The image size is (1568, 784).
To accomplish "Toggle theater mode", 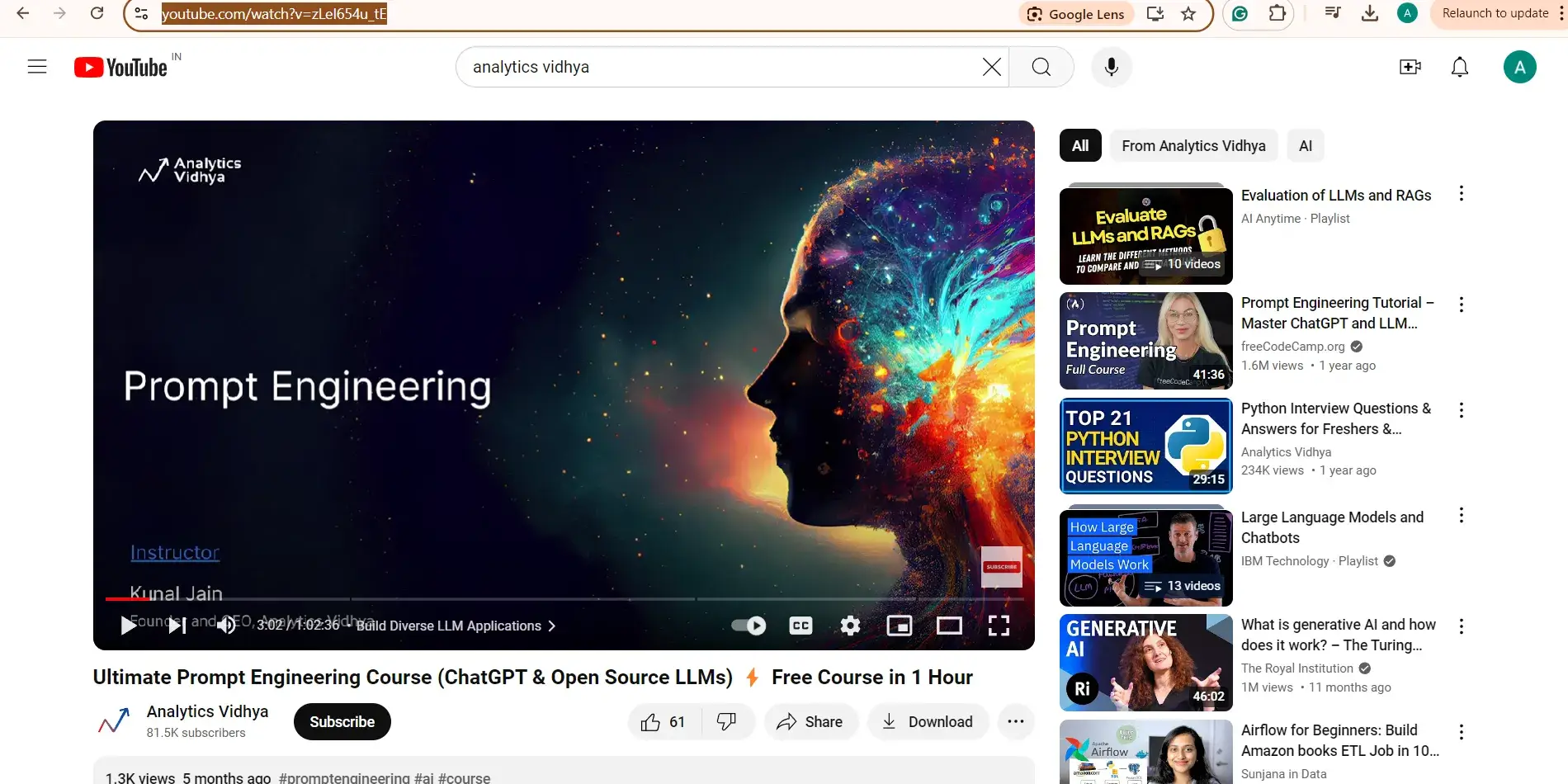I will (949, 626).
